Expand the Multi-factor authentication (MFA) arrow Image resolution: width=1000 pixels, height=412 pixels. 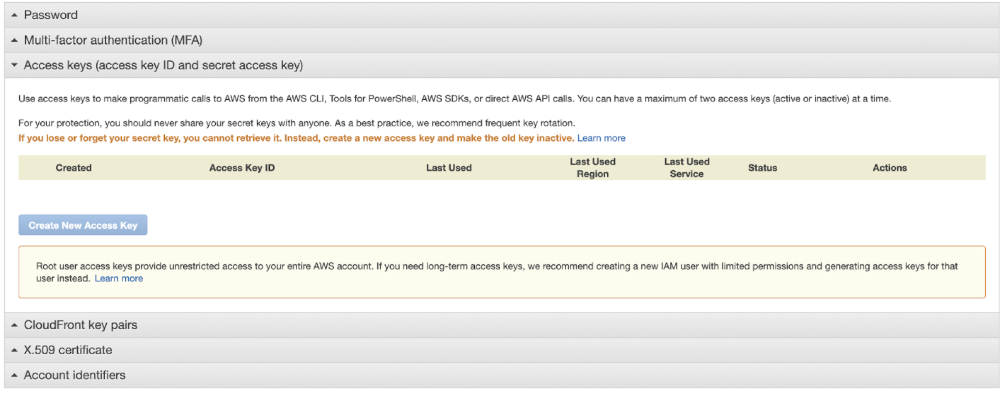[15, 40]
